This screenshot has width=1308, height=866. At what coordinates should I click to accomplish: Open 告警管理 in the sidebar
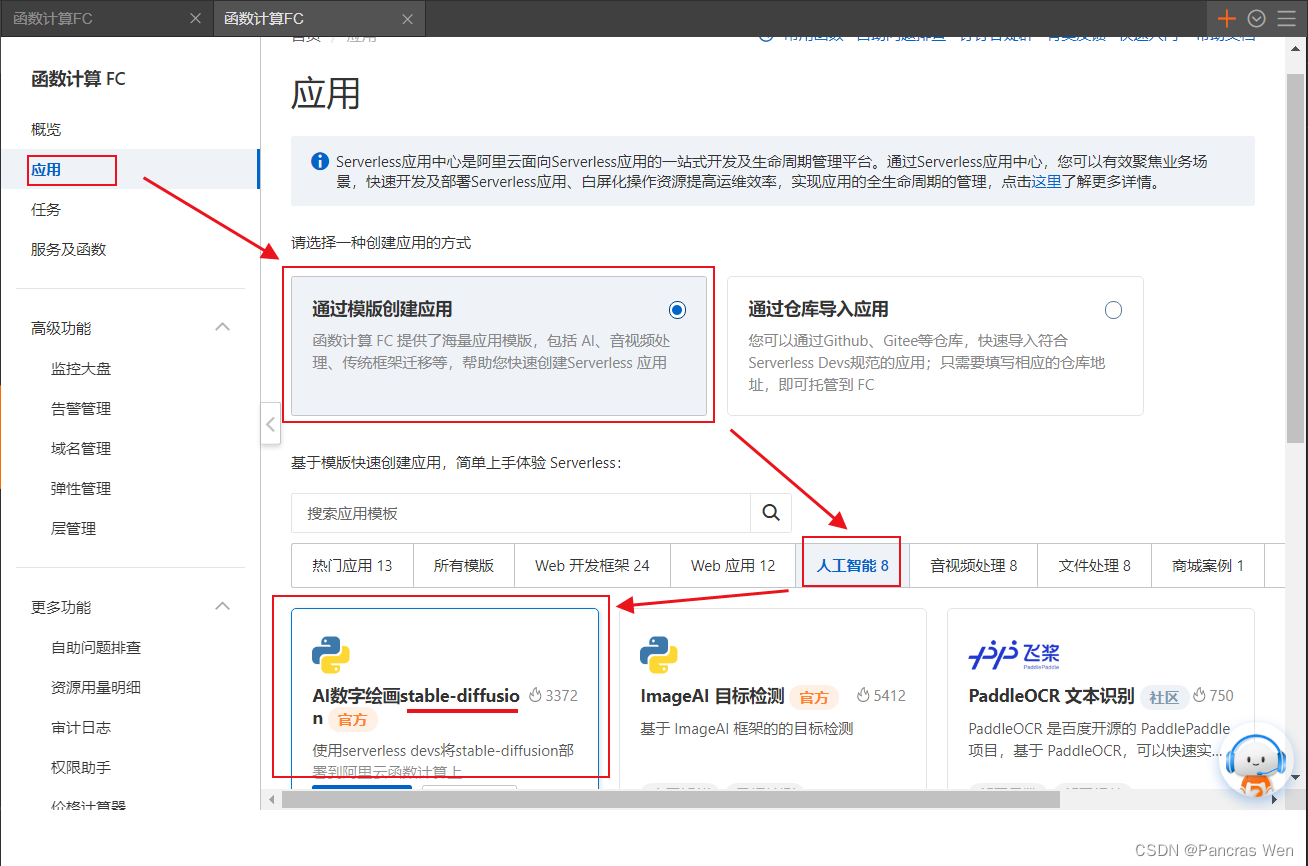(81, 408)
